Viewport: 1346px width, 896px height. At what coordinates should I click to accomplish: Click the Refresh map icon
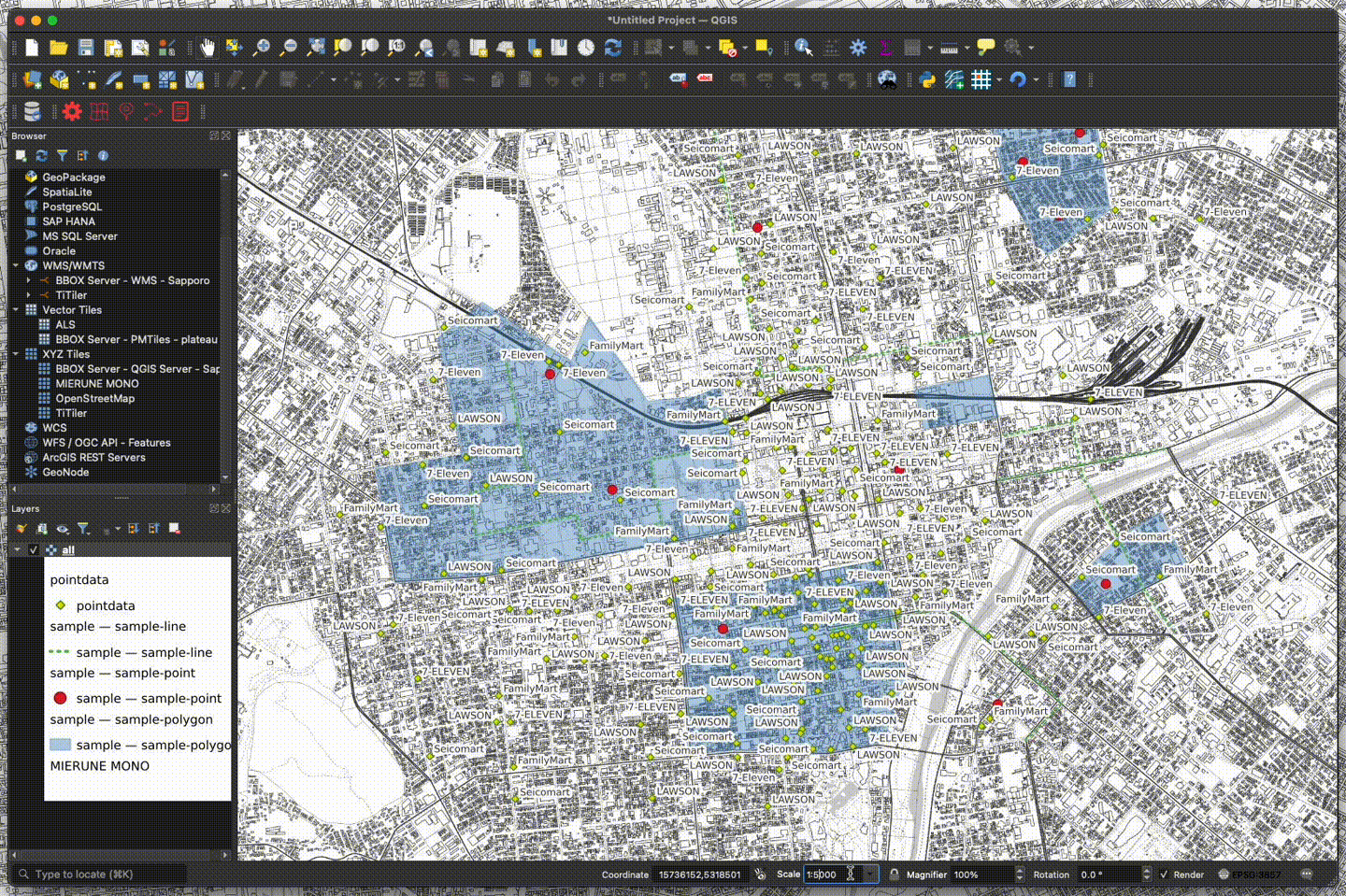[613, 48]
